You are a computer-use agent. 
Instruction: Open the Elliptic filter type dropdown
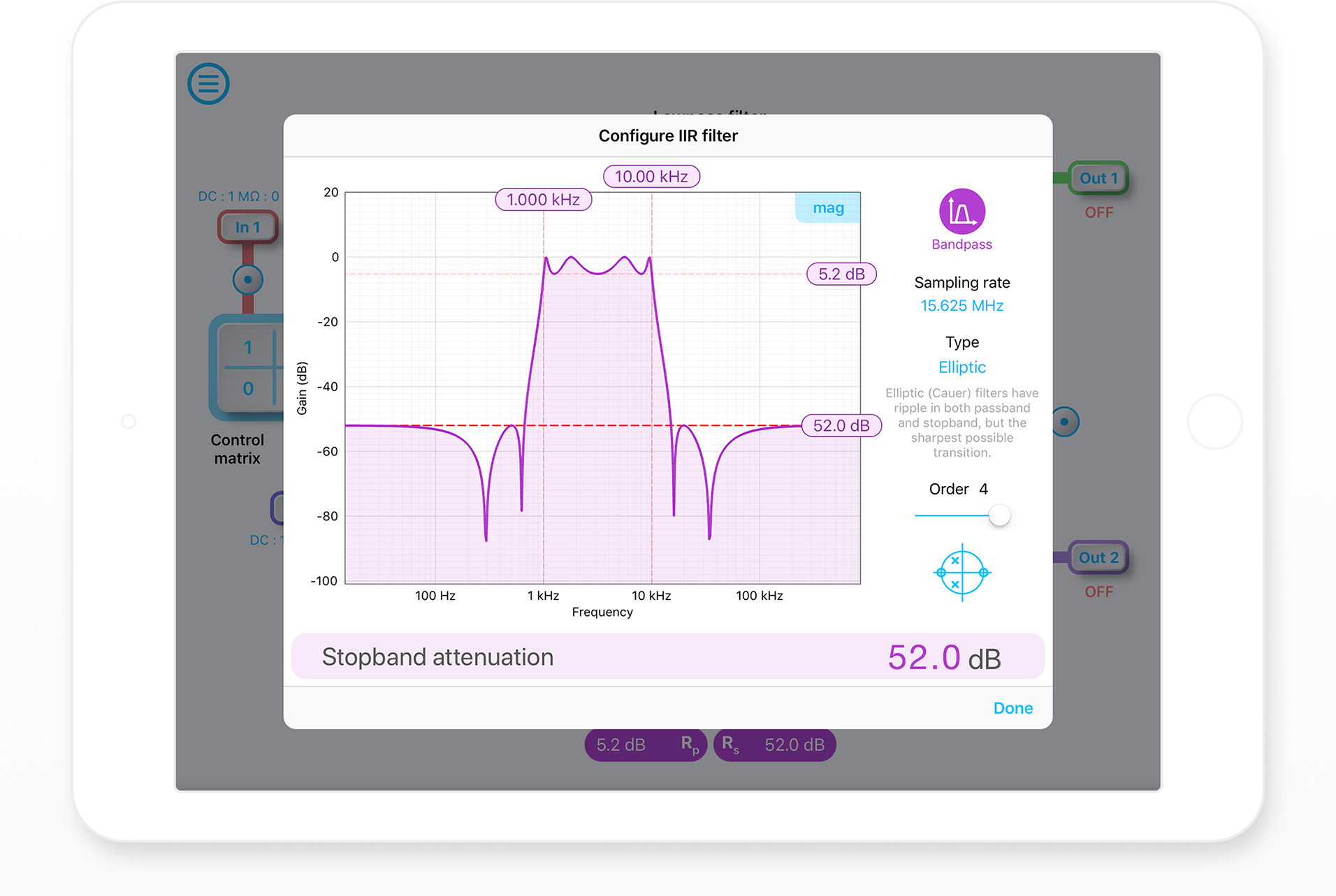pos(961,367)
